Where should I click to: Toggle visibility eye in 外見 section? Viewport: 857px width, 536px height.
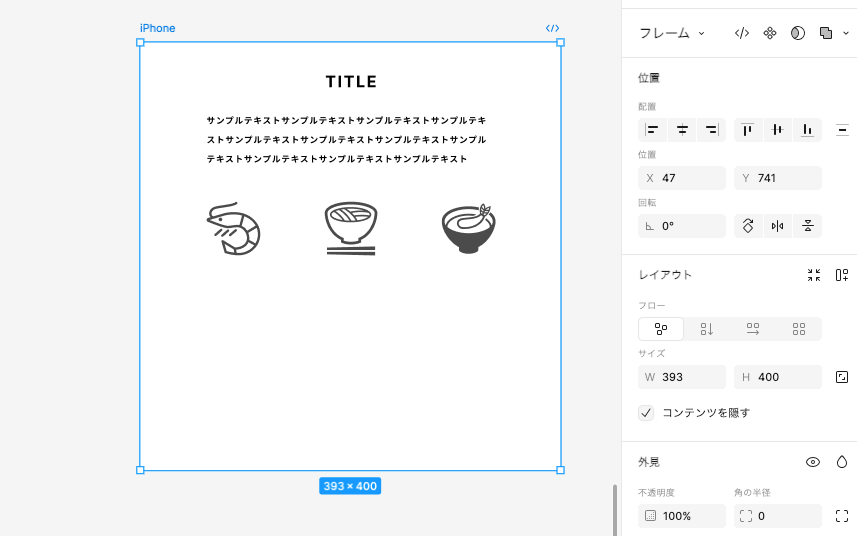coord(813,462)
